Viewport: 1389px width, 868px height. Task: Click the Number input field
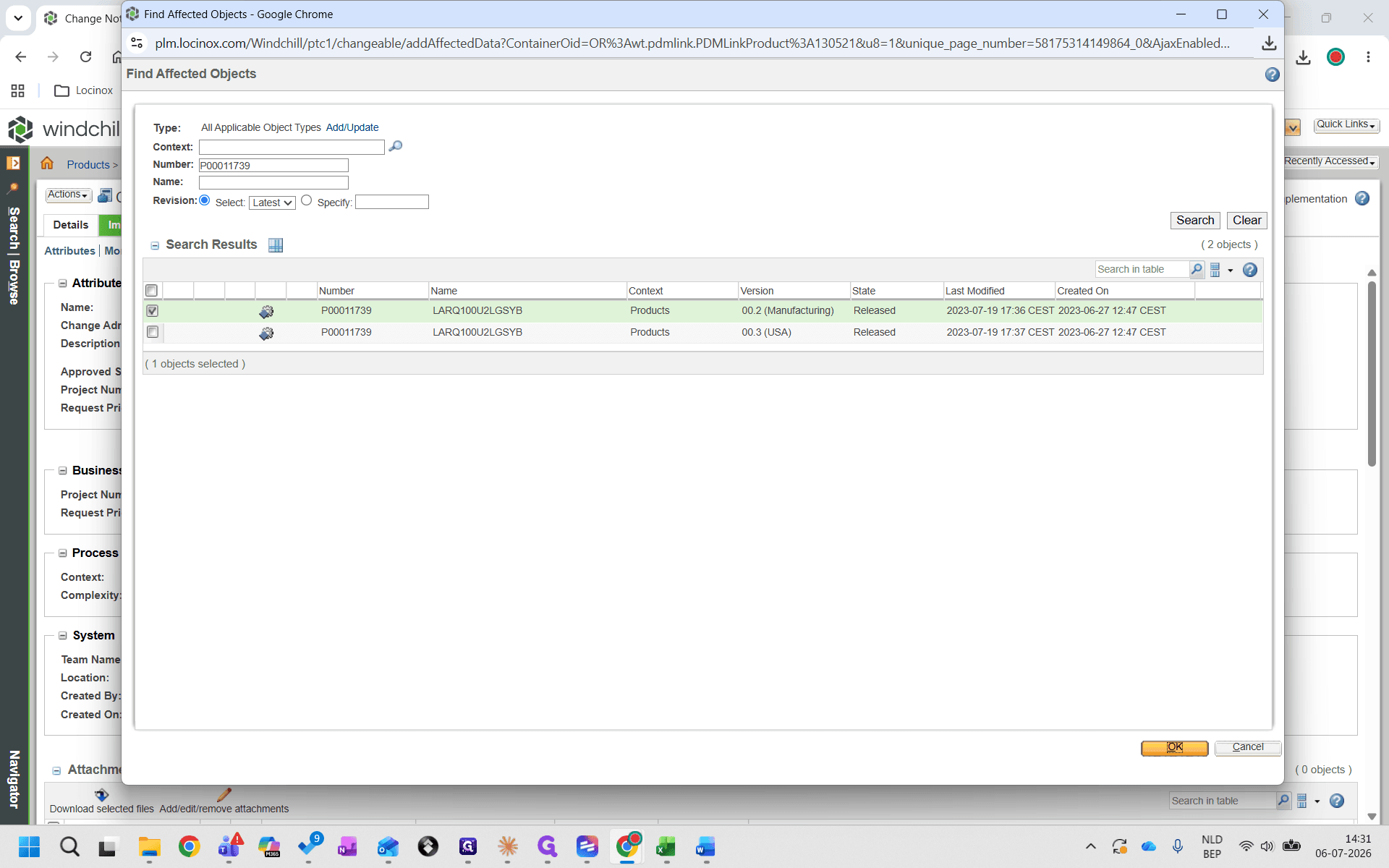(x=273, y=166)
